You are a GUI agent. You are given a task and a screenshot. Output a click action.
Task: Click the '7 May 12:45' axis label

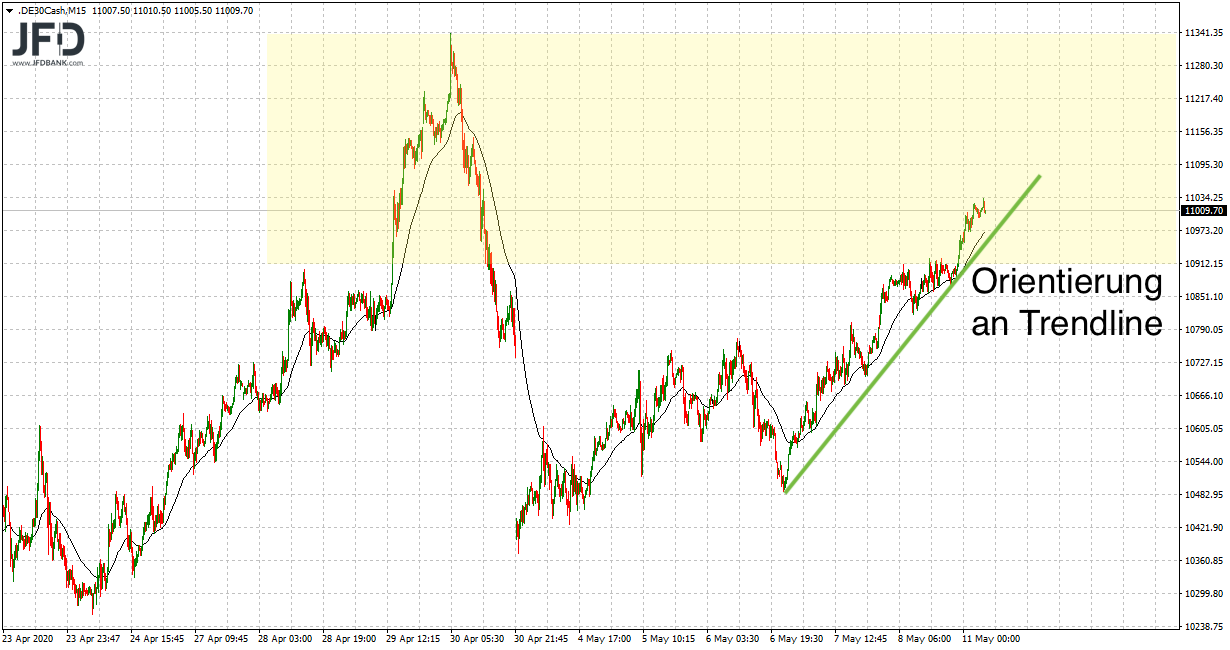coord(862,637)
